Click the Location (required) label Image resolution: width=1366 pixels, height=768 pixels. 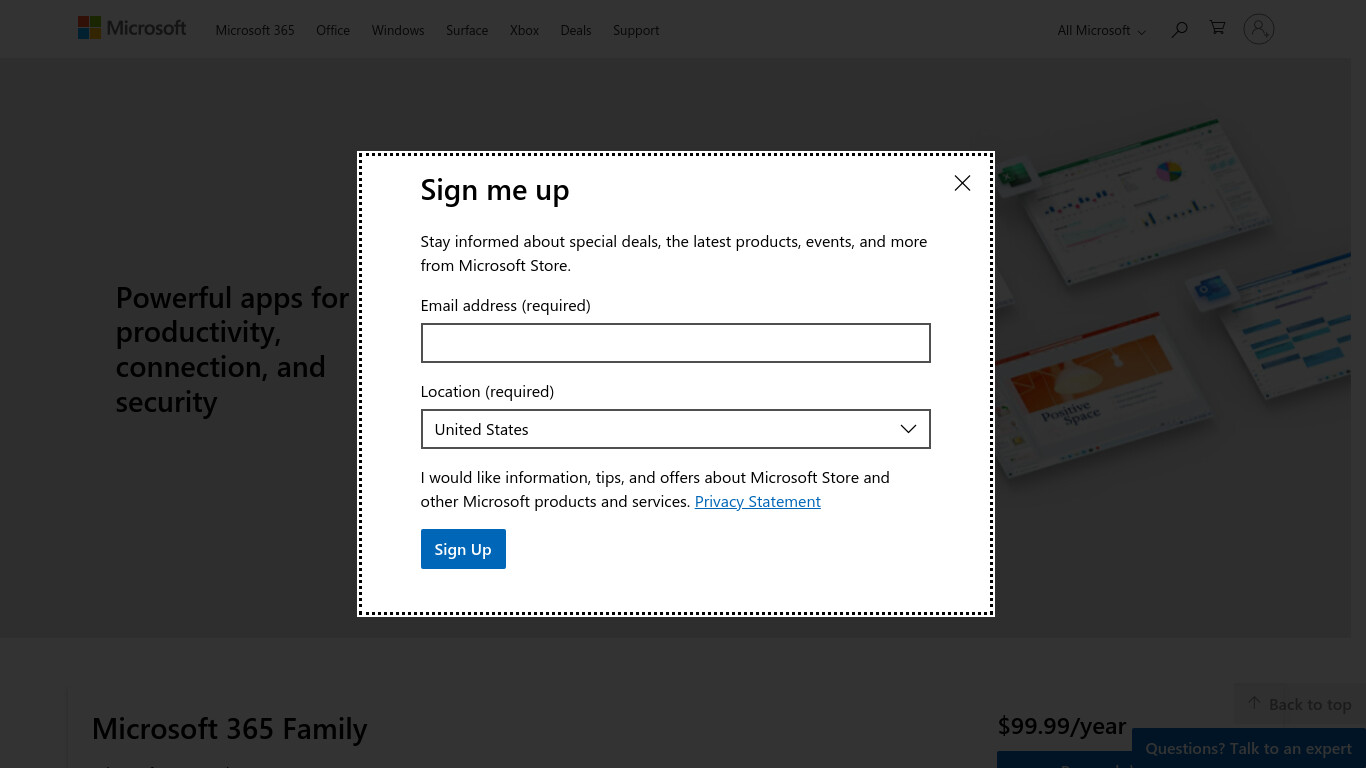pos(487,392)
